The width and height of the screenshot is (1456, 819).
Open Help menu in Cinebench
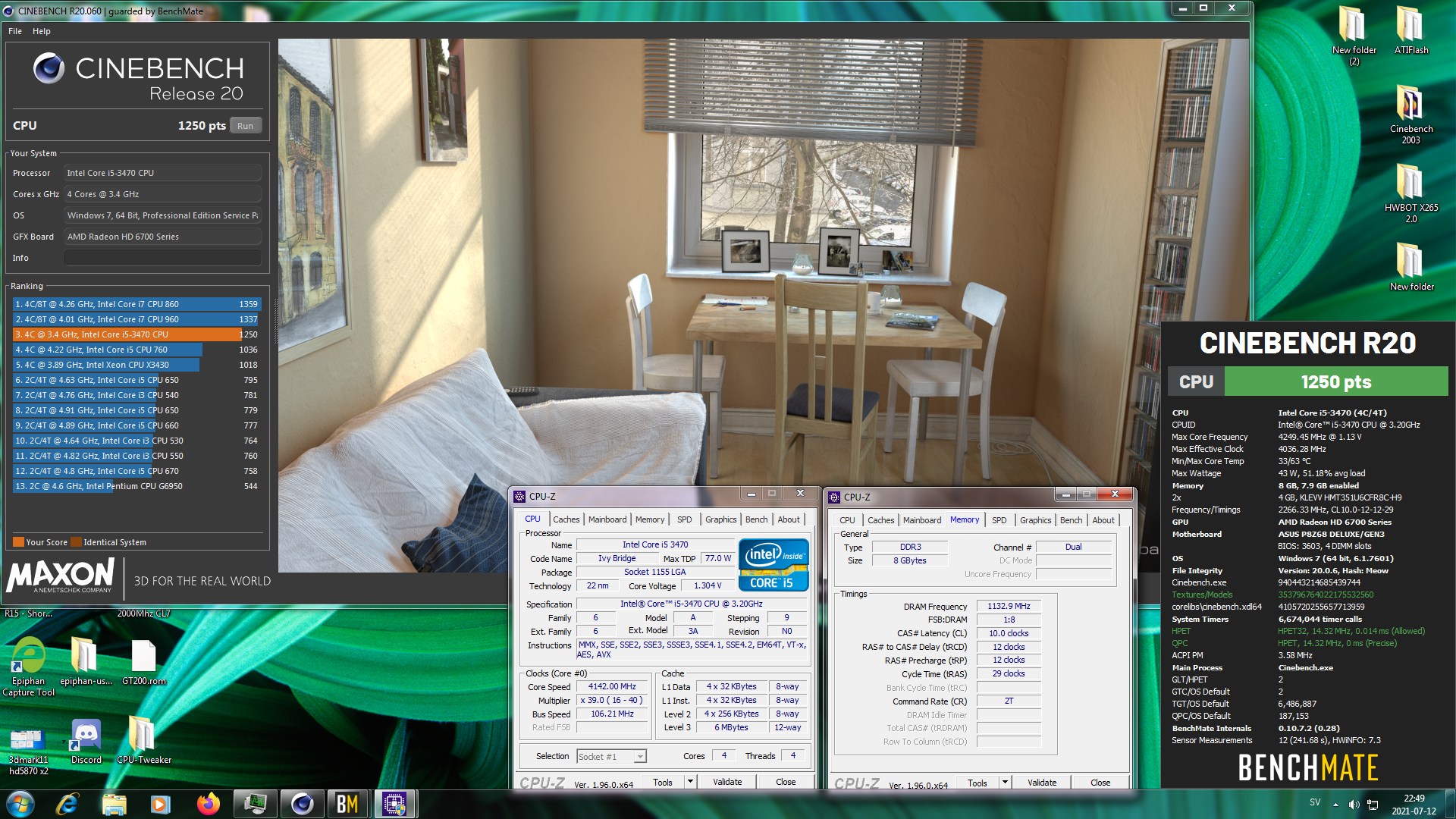tap(42, 31)
